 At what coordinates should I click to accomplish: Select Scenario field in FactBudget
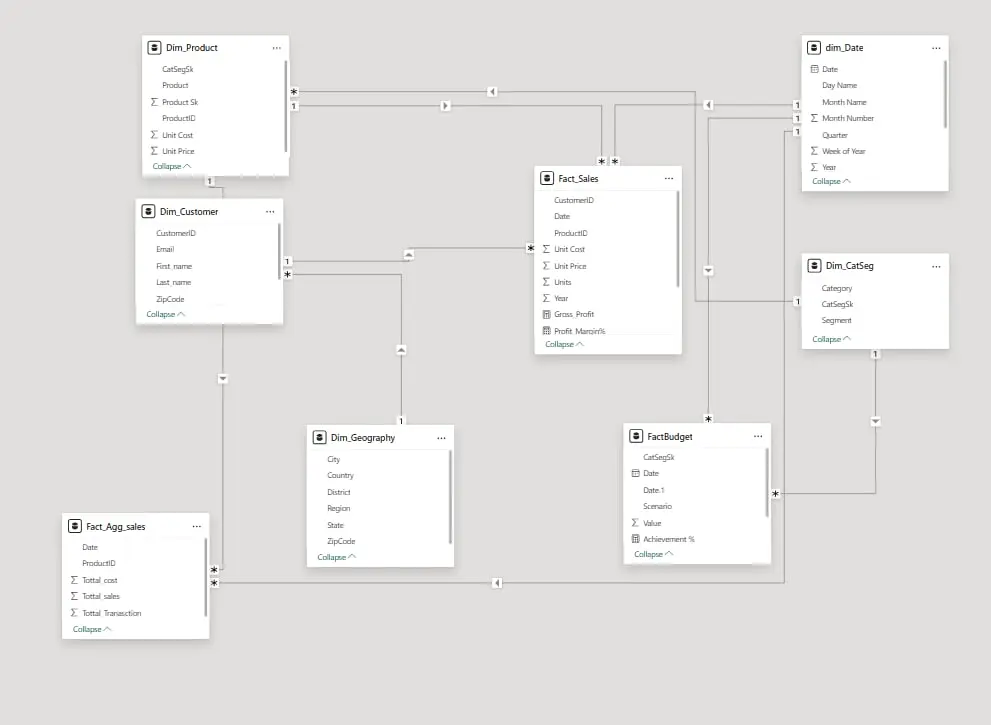coord(657,506)
